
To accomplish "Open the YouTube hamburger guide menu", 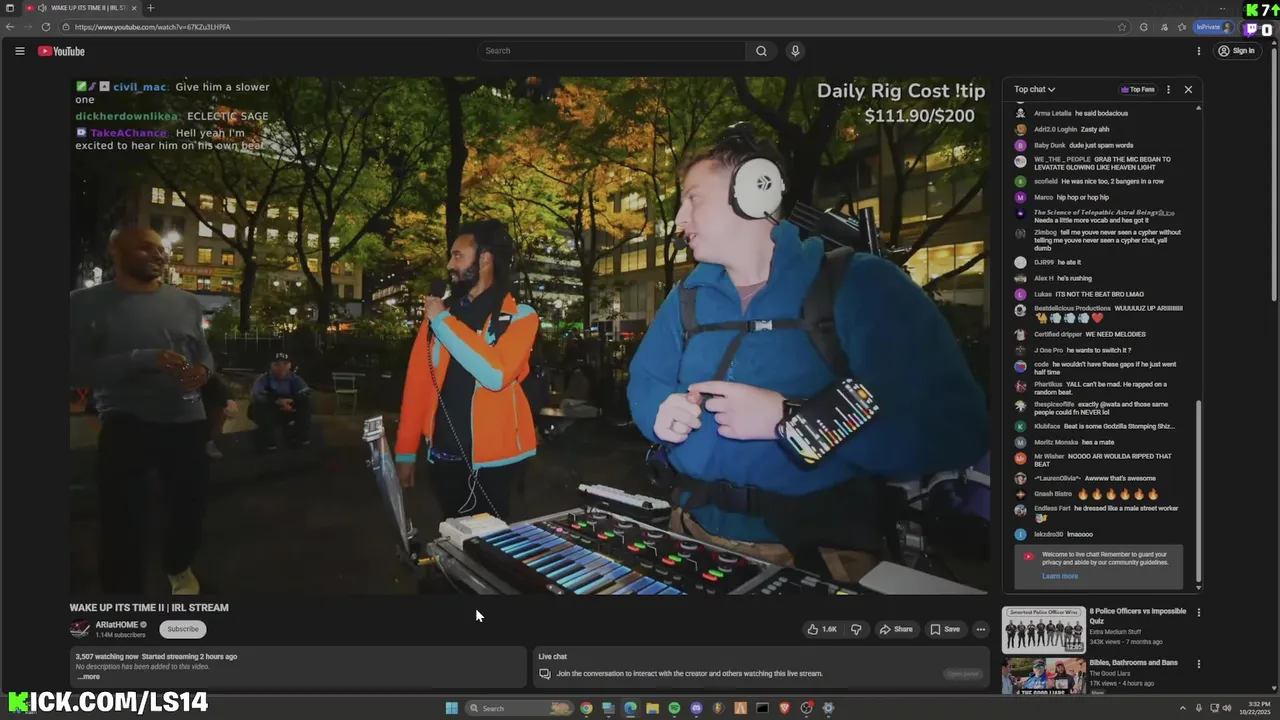I will tap(19, 51).
